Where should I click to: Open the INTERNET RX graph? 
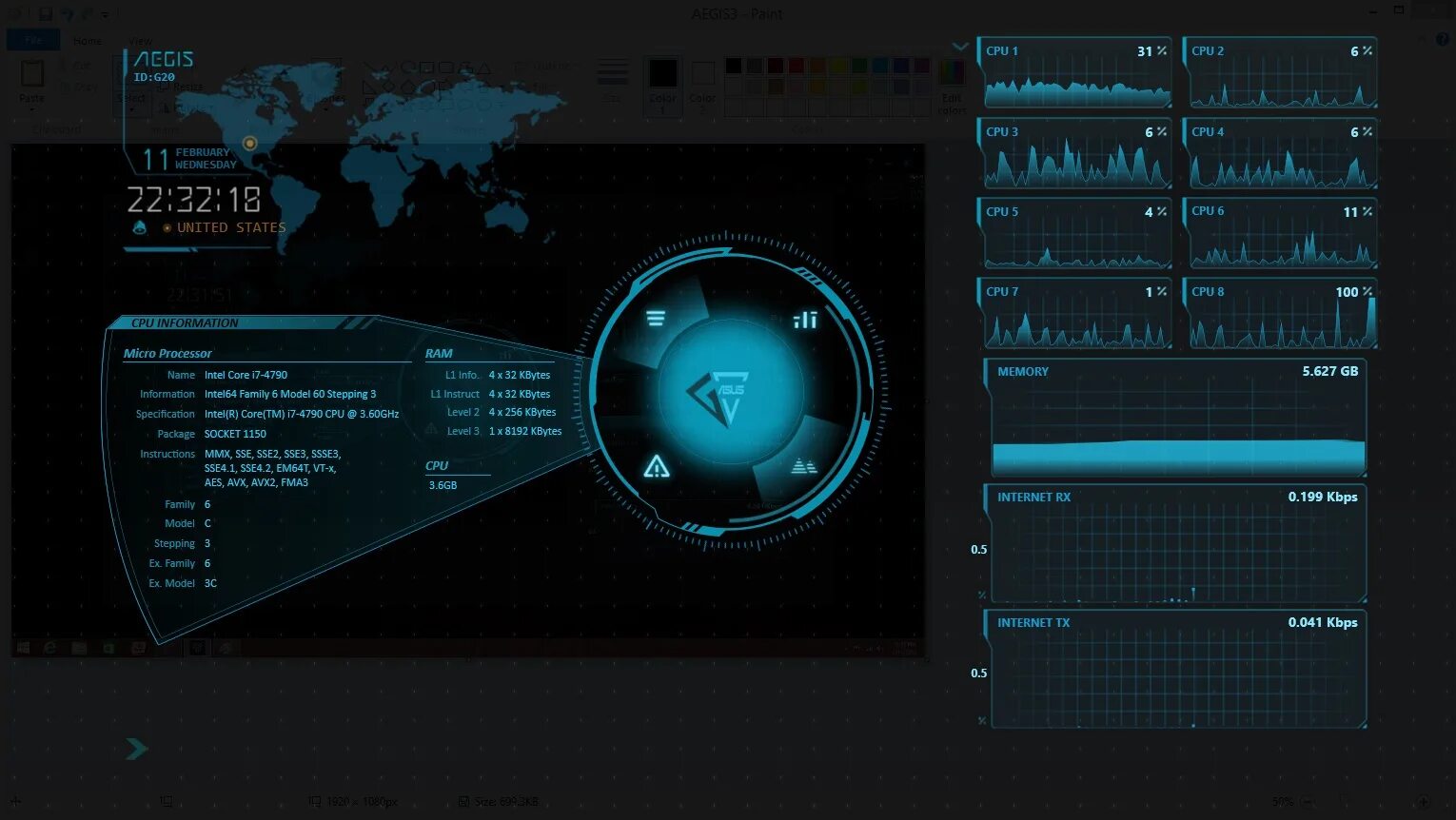pos(1177,543)
